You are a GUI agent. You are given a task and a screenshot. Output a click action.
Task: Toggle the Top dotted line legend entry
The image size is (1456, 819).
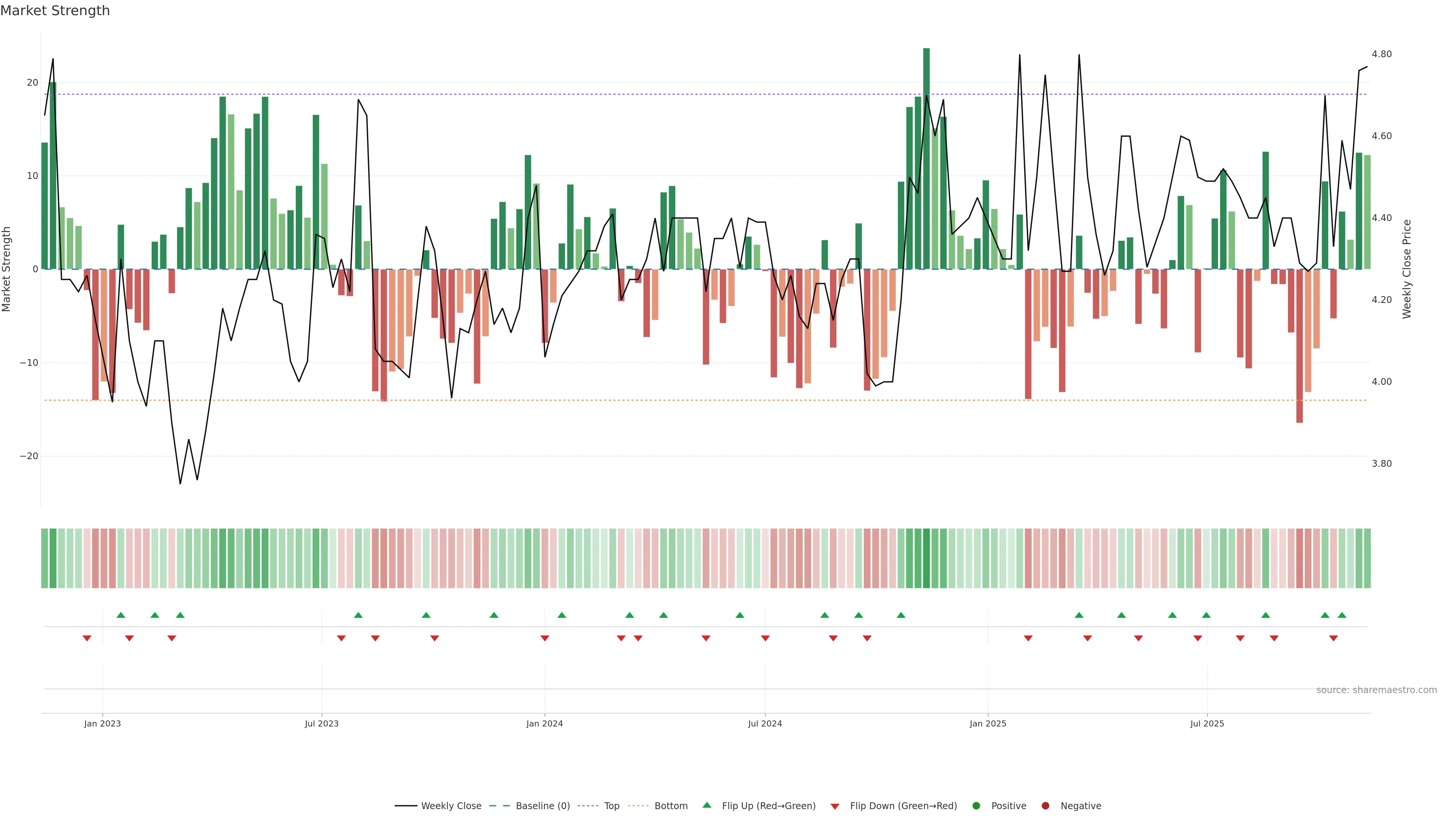click(611, 806)
